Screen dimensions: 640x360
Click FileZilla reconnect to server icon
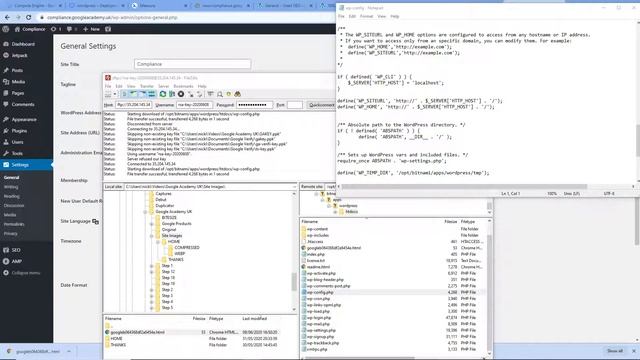click(x=200, y=94)
